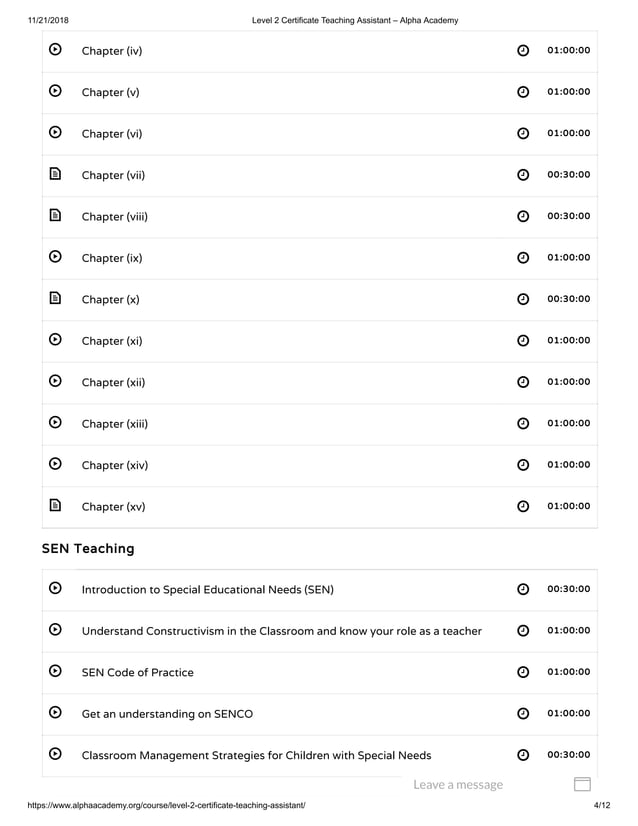
Task: Click the play icon beside Chapter (iv)
Action: (x=56, y=50)
